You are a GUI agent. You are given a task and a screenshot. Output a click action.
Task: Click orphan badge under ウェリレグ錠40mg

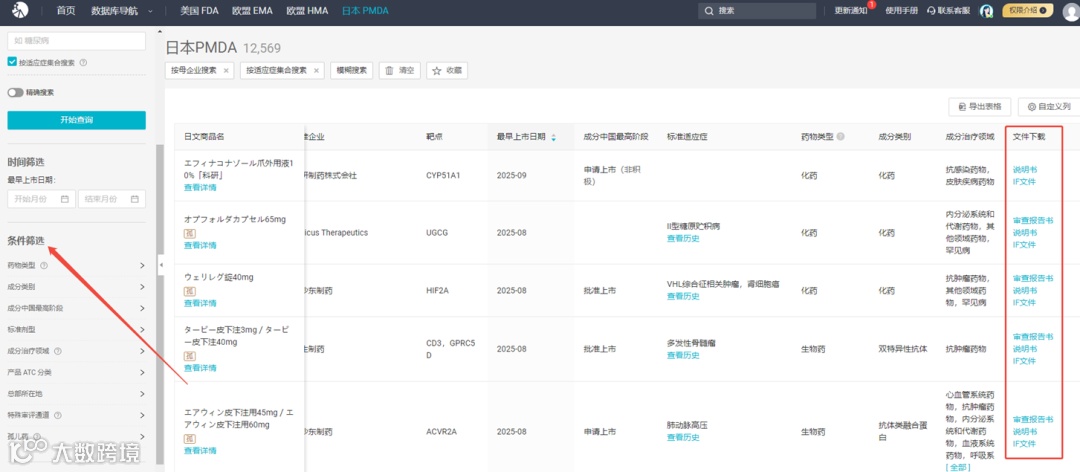[189, 291]
